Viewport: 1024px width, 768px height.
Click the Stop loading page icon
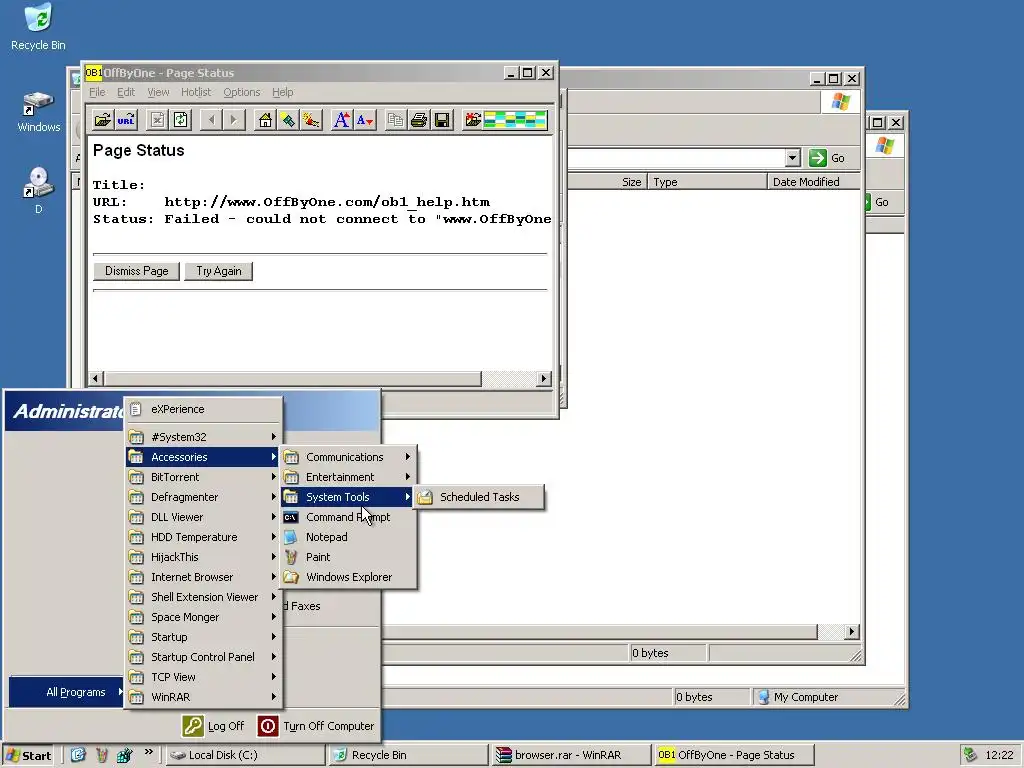pyautogui.click(x=157, y=120)
